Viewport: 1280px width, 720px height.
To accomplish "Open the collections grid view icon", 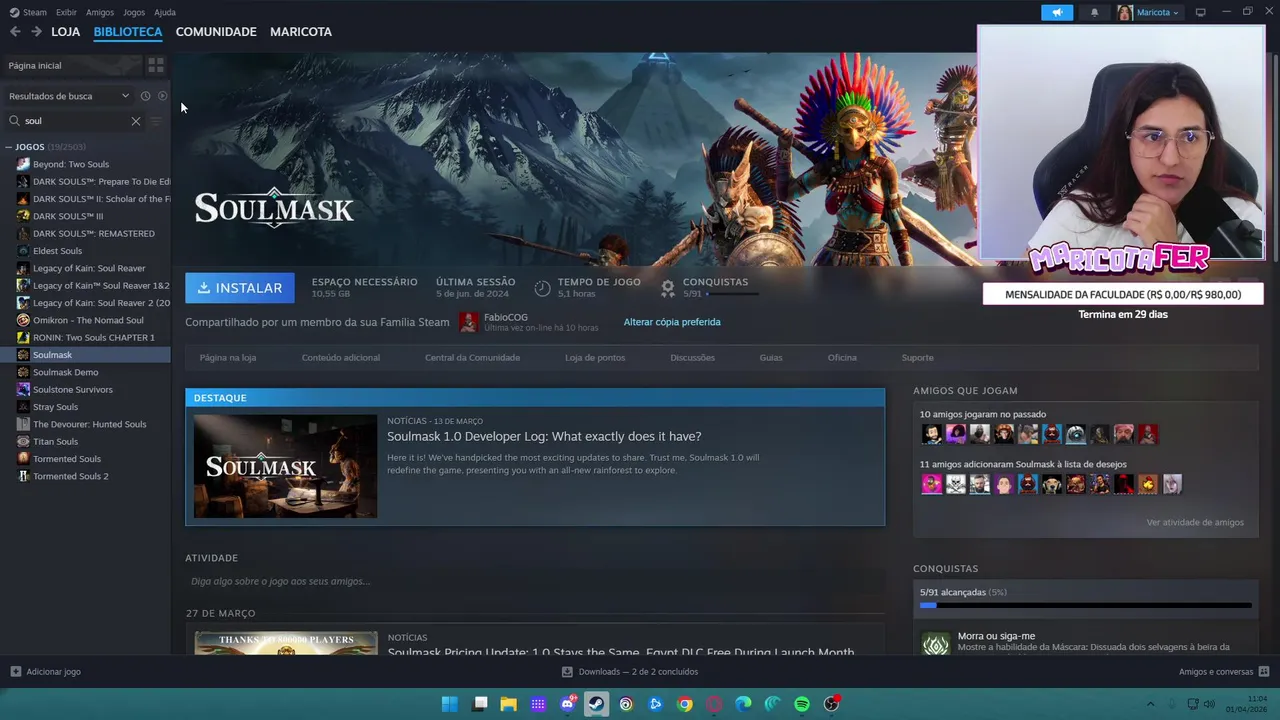I will [x=156, y=65].
